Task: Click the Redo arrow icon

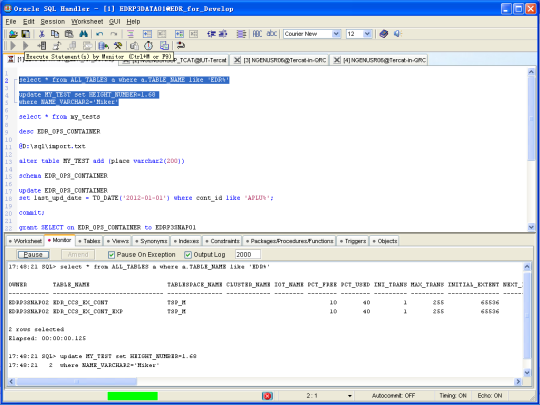Action: click(x=113, y=34)
